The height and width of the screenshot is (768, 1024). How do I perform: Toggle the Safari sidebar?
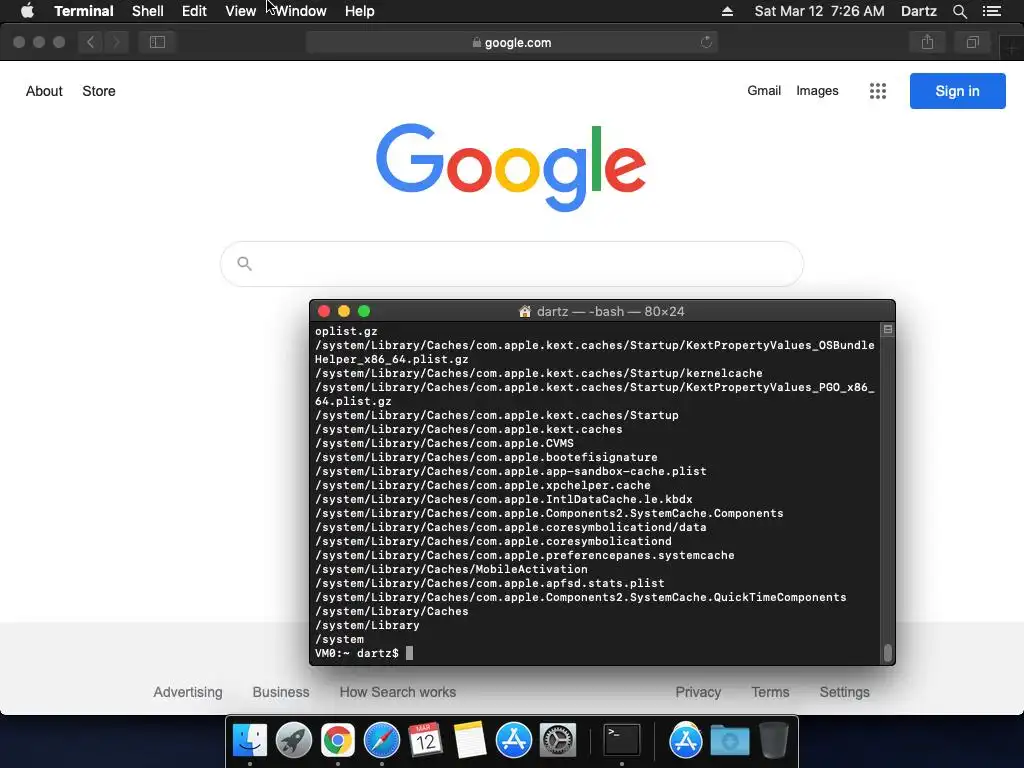click(x=157, y=42)
